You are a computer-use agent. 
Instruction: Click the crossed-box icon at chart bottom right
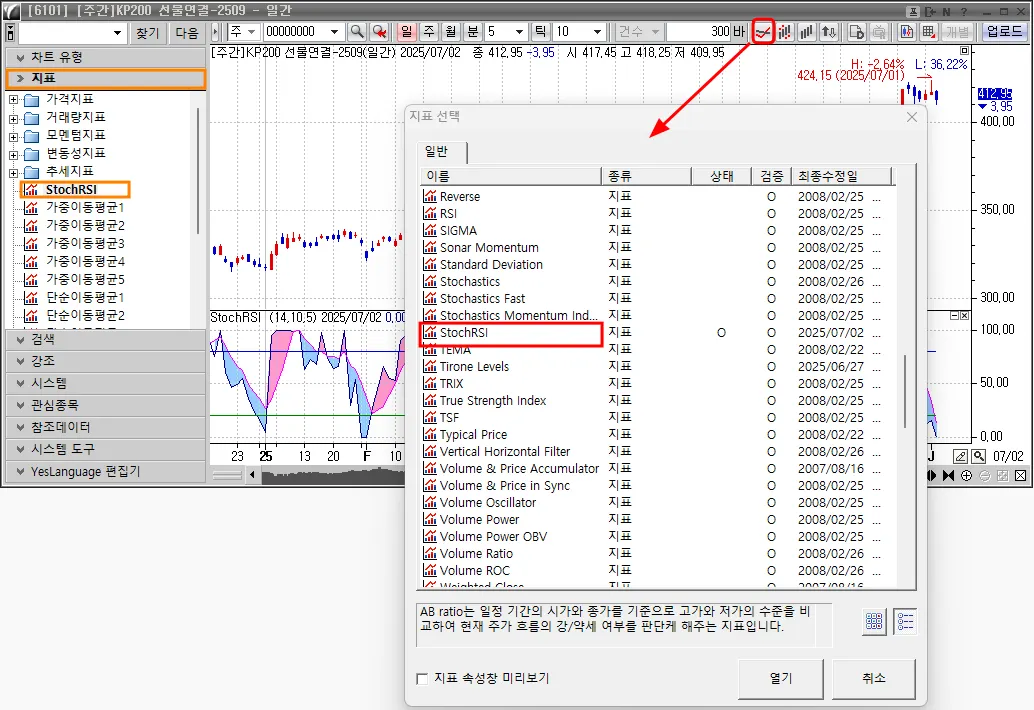tap(1020, 475)
